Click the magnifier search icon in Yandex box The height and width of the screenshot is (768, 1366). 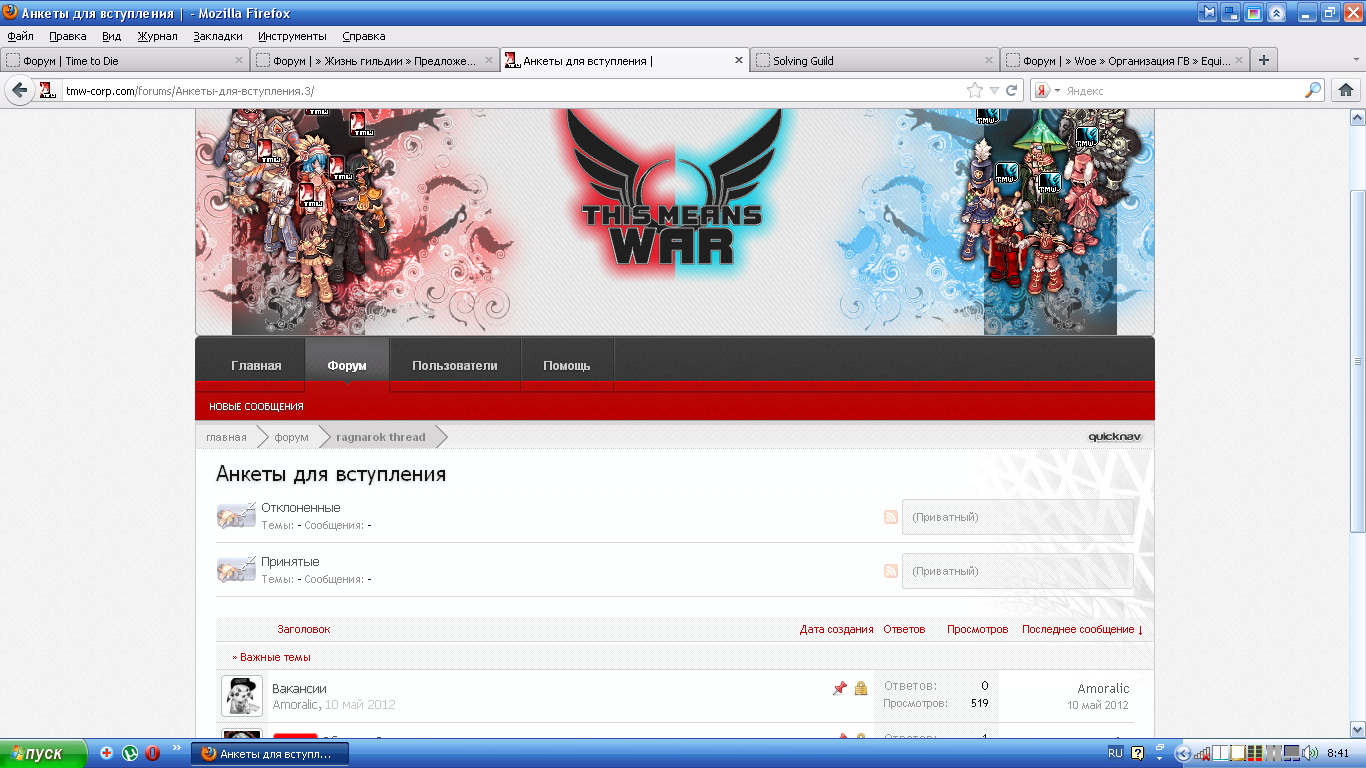point(1313,90)
